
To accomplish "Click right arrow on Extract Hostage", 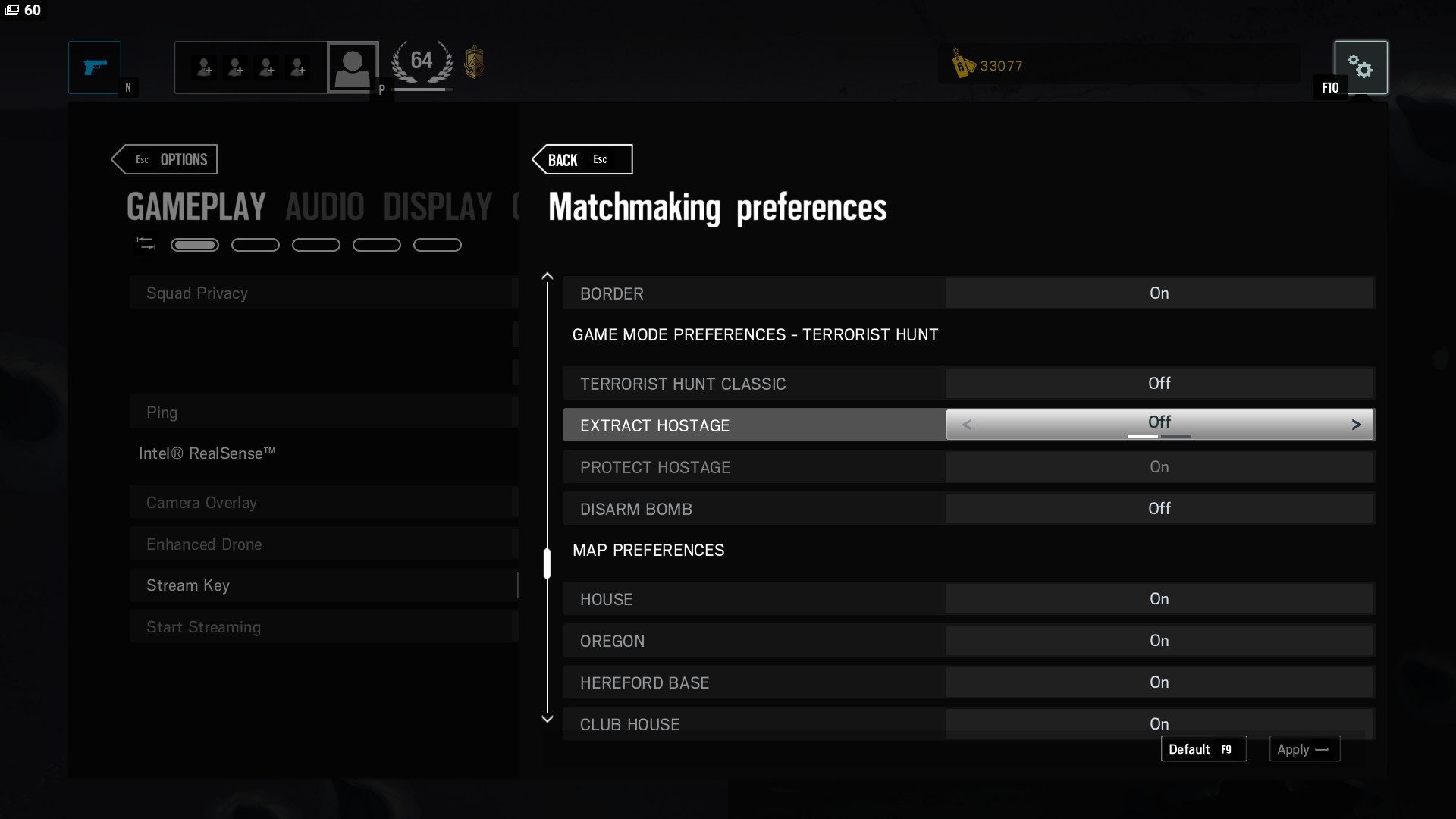I will pyautogui.click(x=1356, y=425).
